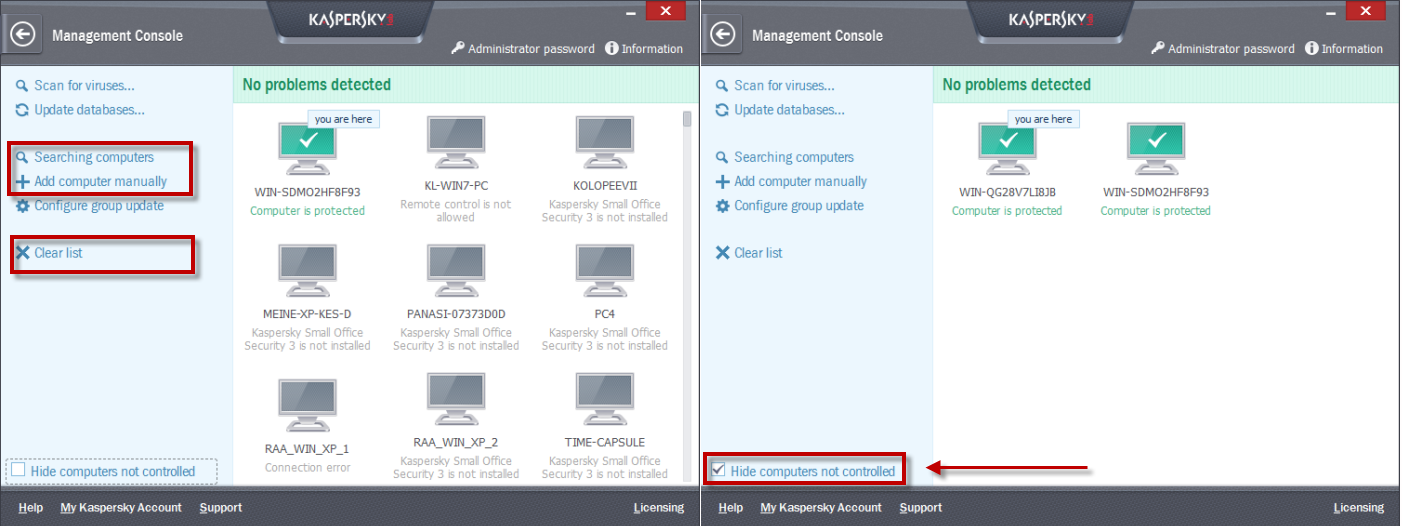This screenshot has width=1402, height=526.
Task: Click the No problems detected banner in the right window
Action: tap(1165, 85)
